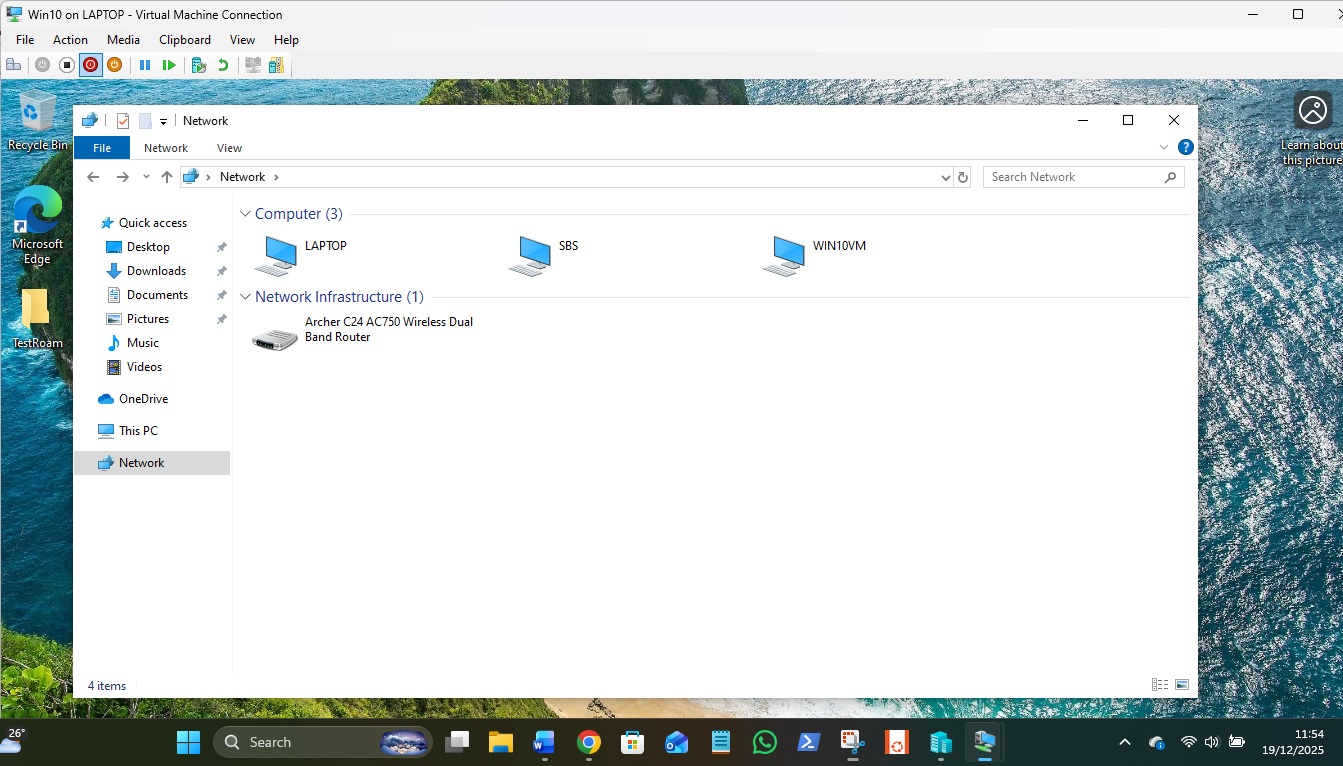
Task: Open the View ribbon tab
Action: (229, 148)
